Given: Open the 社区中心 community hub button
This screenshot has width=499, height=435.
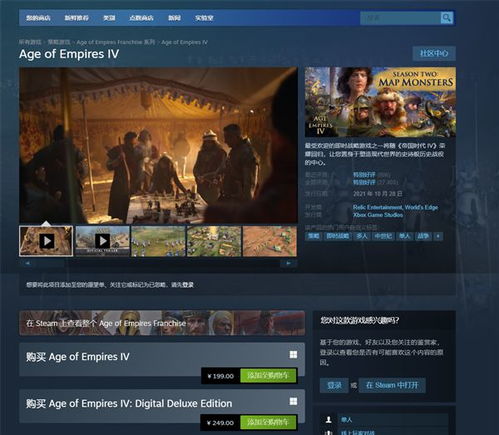Looking at the screenshot, I should click(434, 53).
